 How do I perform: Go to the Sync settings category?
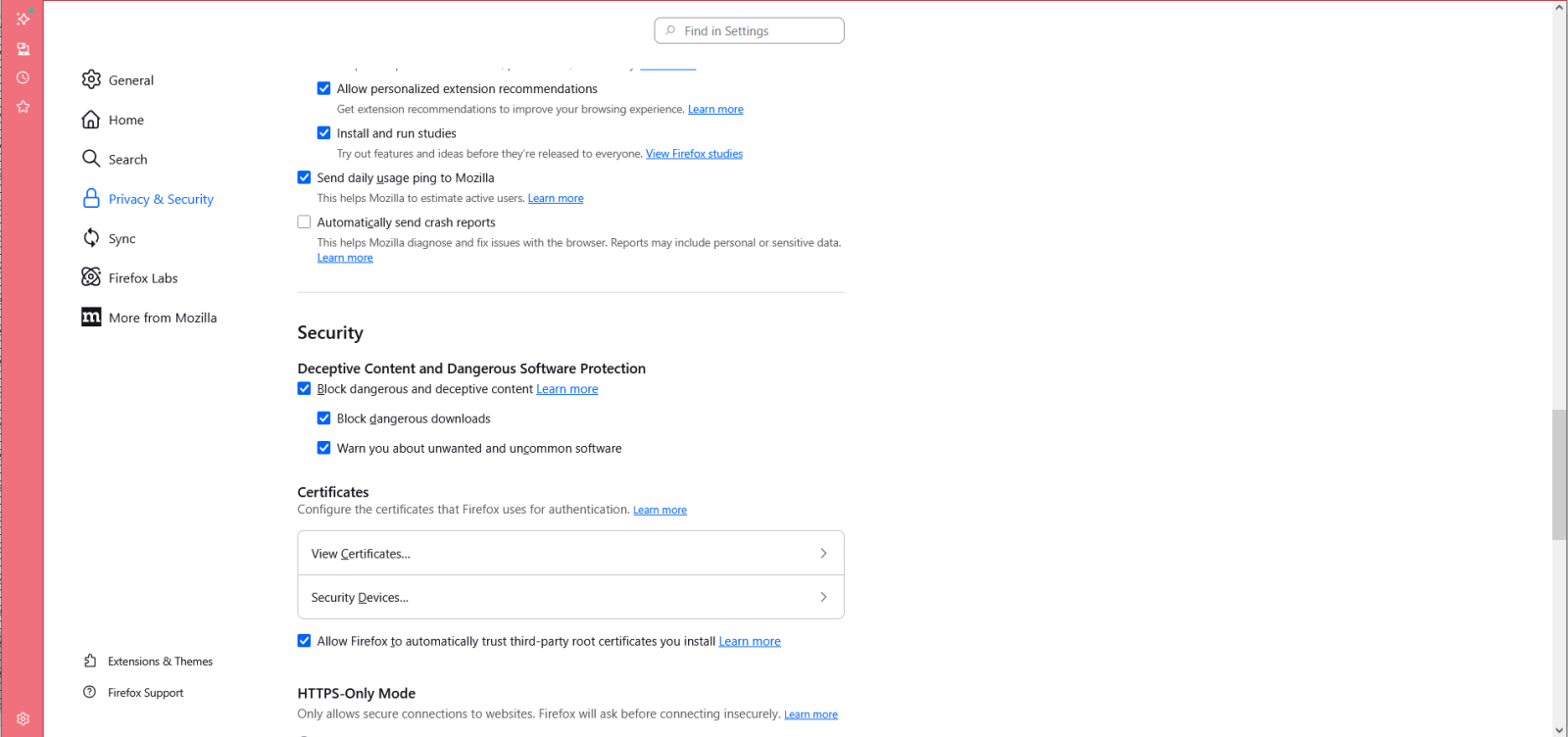tap(122, 238)
